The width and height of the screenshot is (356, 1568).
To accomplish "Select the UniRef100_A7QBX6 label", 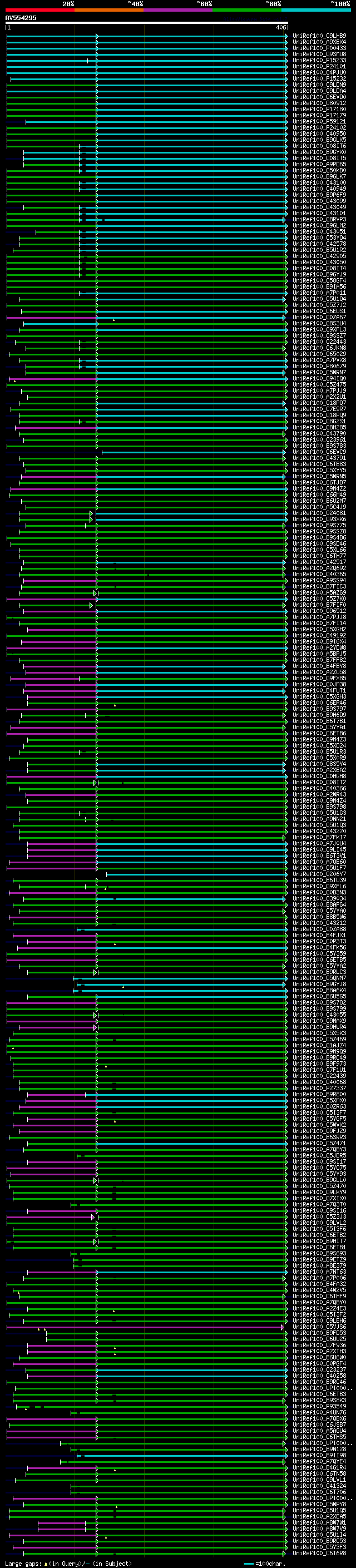I will pos(319,1418).
